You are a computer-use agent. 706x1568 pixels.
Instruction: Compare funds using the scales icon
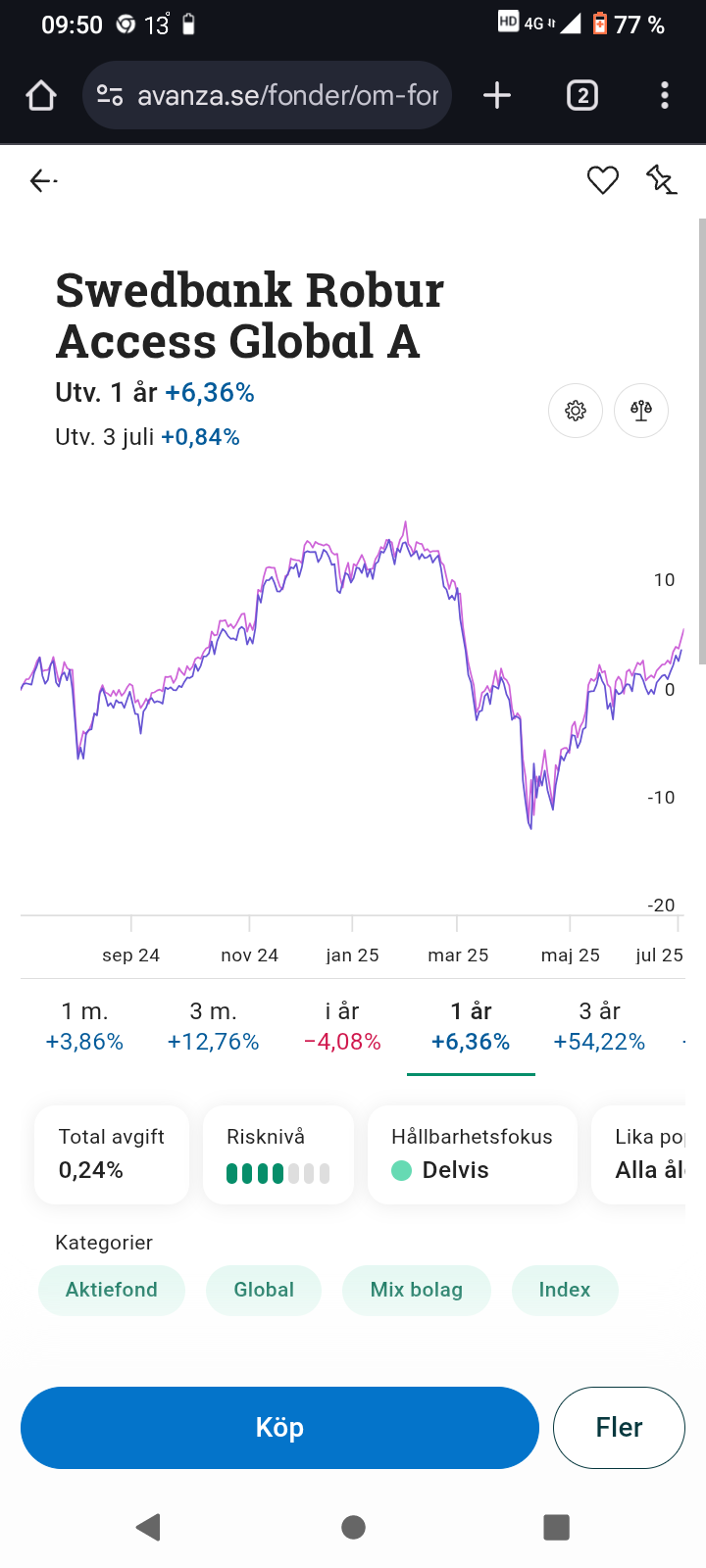641,411
